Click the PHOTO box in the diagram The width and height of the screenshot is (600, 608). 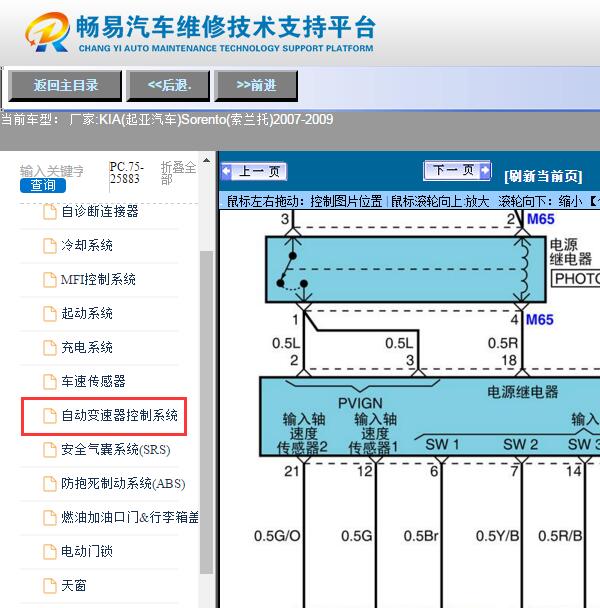(576, 278)
